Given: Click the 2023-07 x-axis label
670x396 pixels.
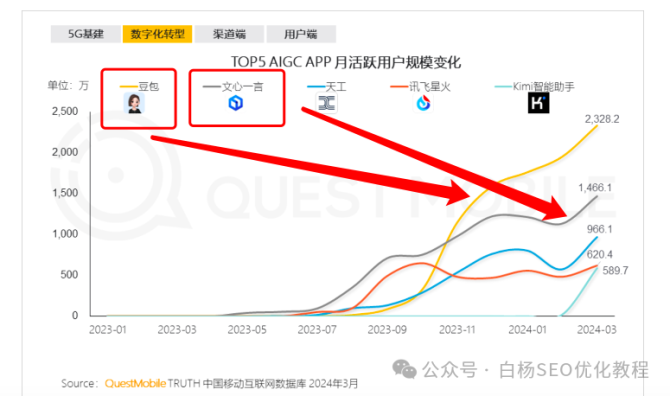Looking at the screenshot, I should pyautogui.click(x=317, y=330).
